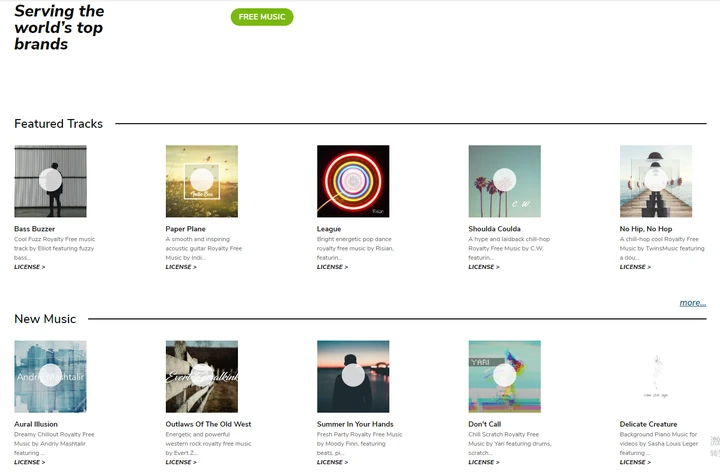Screen dimensions: 720x474
Task: Open the Delicate Creature album thumbnail
Action: point(656,376)
